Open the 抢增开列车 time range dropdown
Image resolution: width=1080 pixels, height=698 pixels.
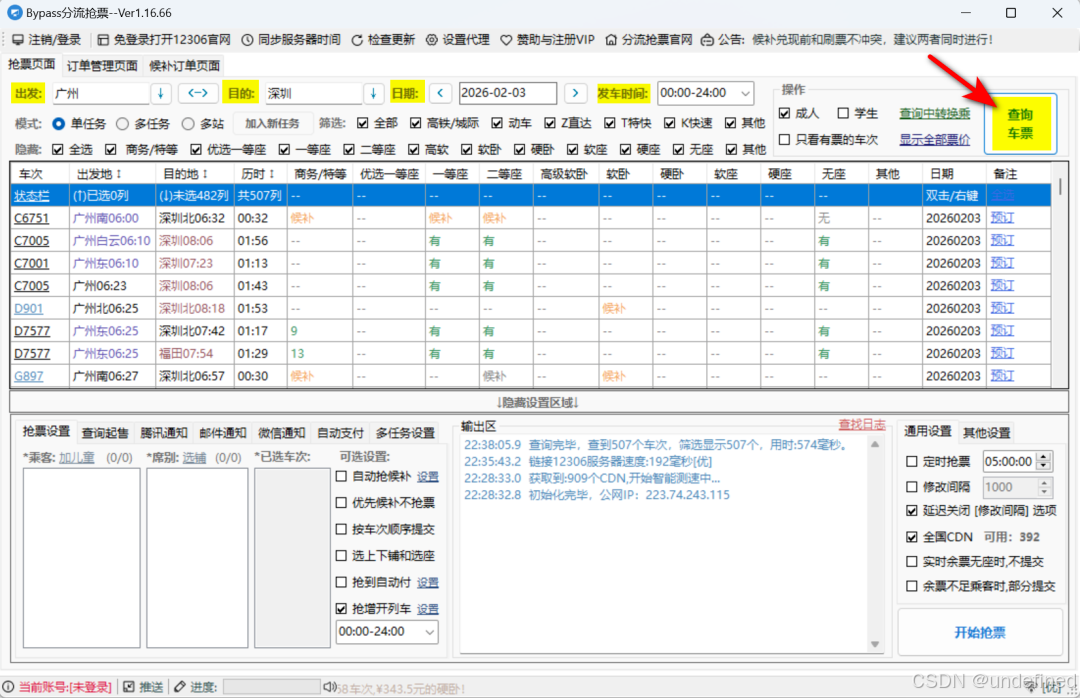(x=430, y=632)
